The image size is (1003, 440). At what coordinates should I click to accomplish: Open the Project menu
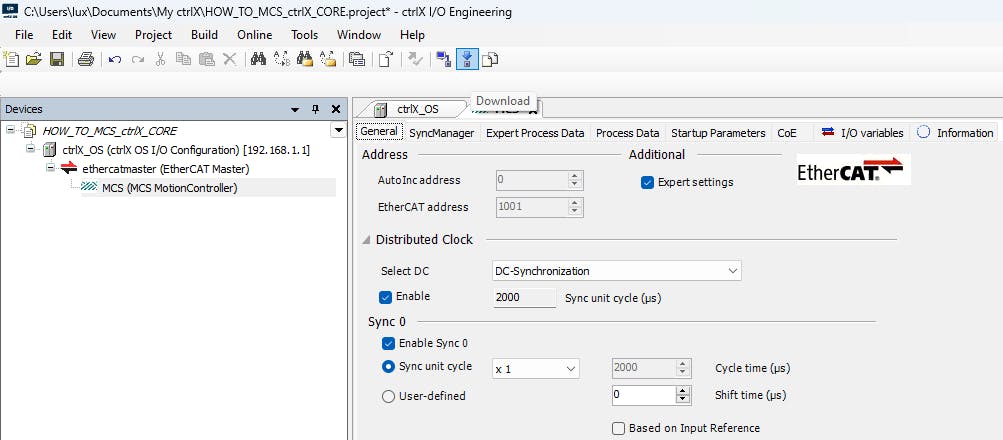154,35
